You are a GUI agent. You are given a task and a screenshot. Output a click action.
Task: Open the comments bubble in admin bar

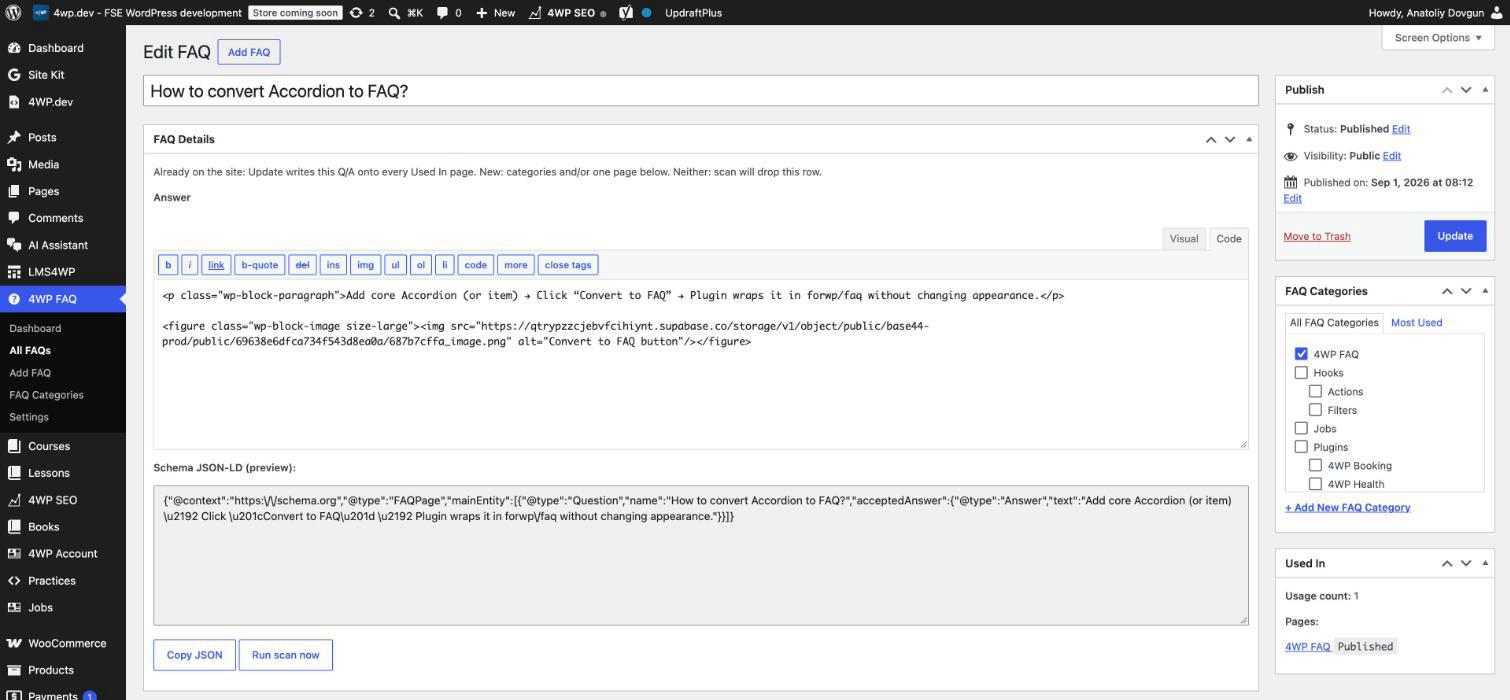point(442,13)
